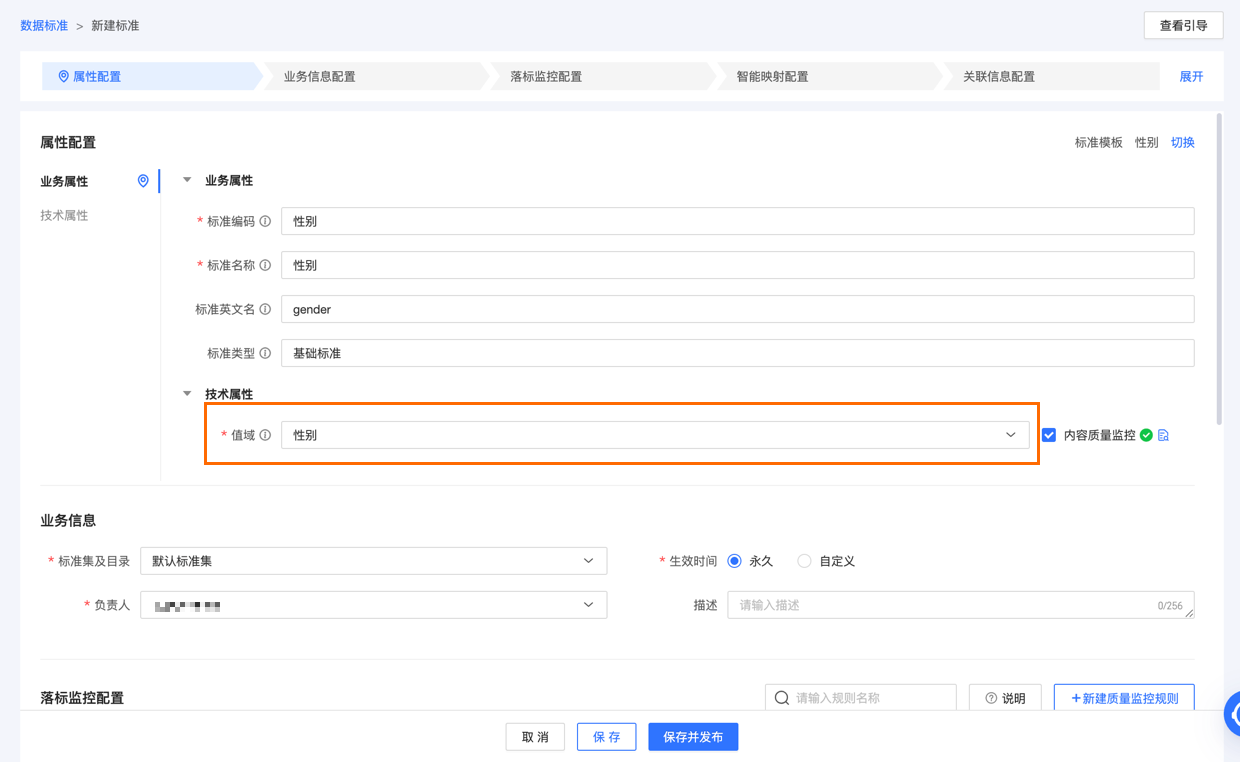
Task: Go to the 业务信息配置 step tab
Action: (x=375, y=76)
